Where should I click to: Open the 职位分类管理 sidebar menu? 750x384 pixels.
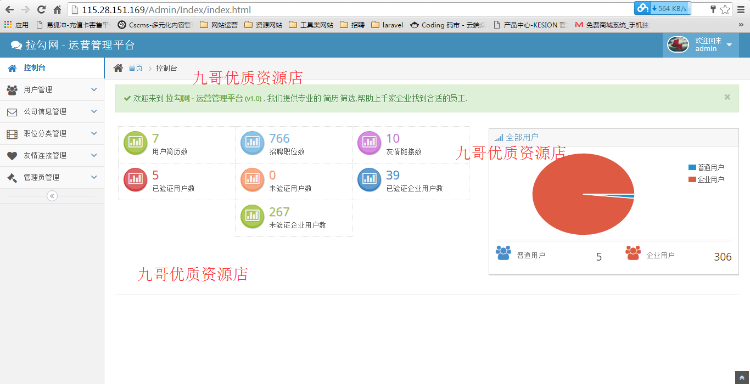(x=52, y=134)
